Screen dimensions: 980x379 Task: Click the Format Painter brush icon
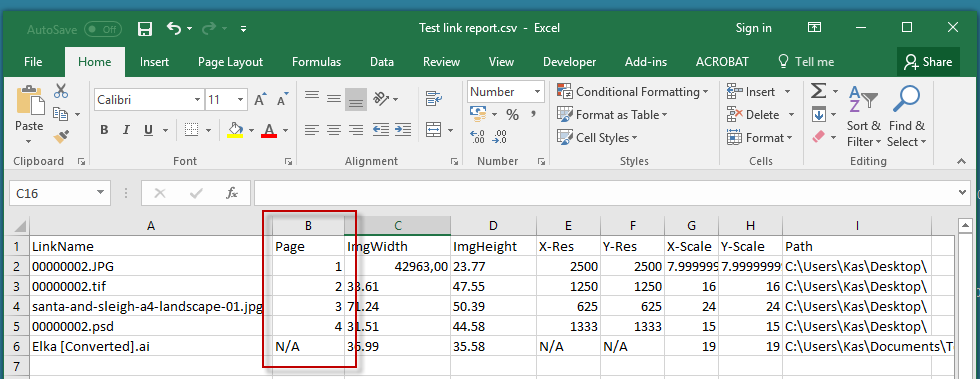tap(61, 136)
